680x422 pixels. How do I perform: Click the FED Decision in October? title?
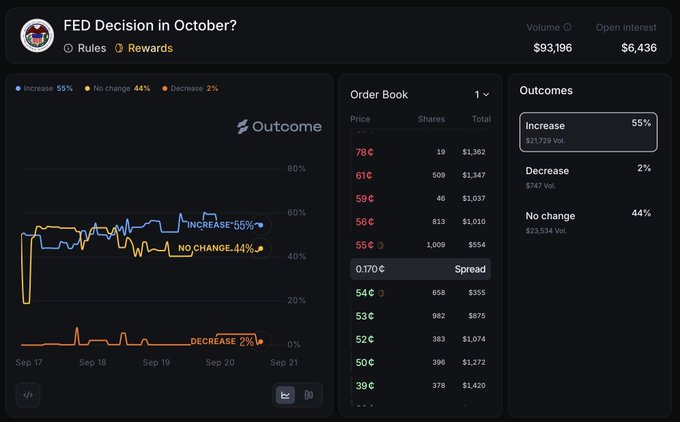point(150,25)
